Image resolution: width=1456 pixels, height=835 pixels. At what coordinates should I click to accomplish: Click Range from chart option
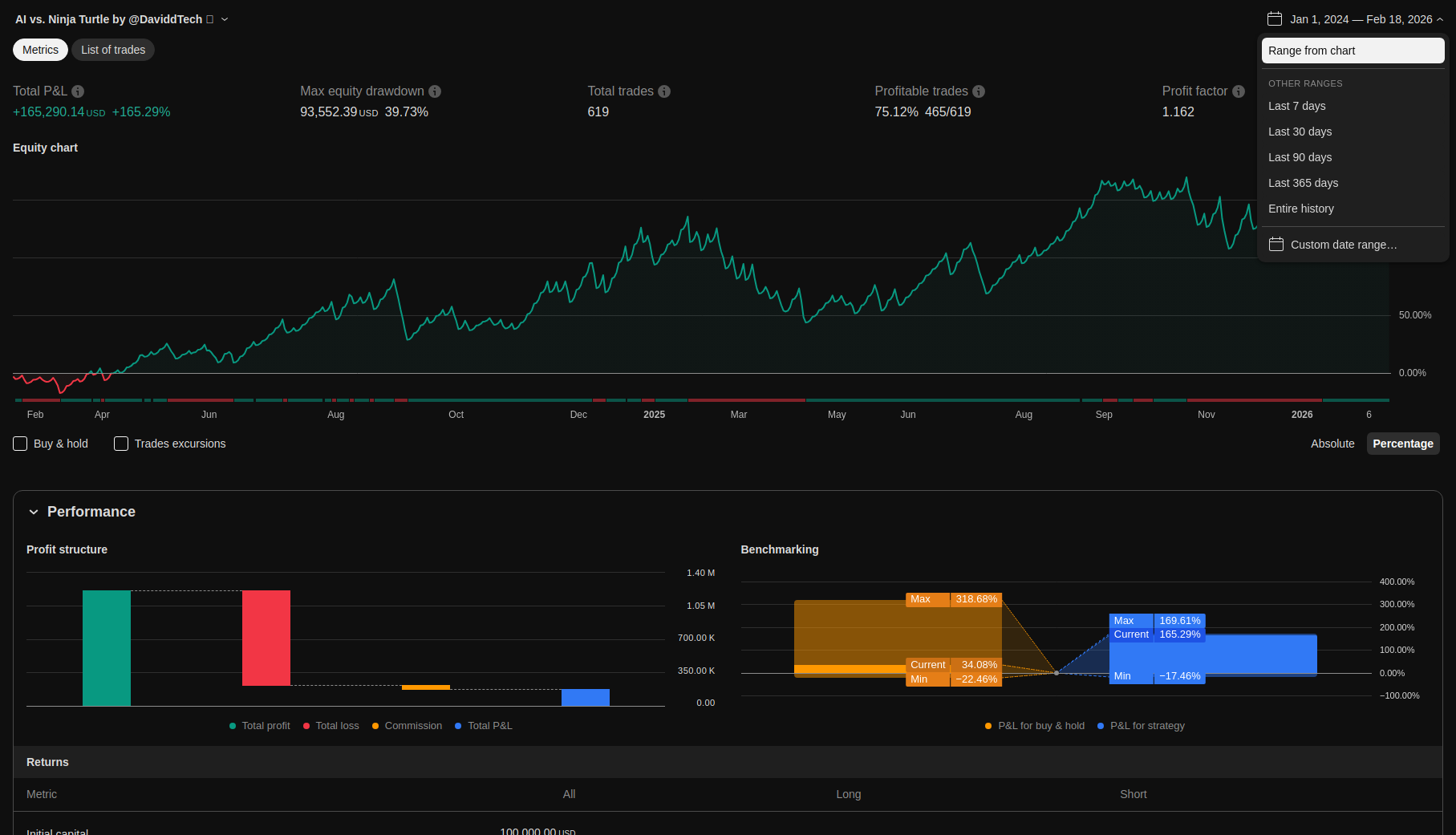tap(1353, 51)
